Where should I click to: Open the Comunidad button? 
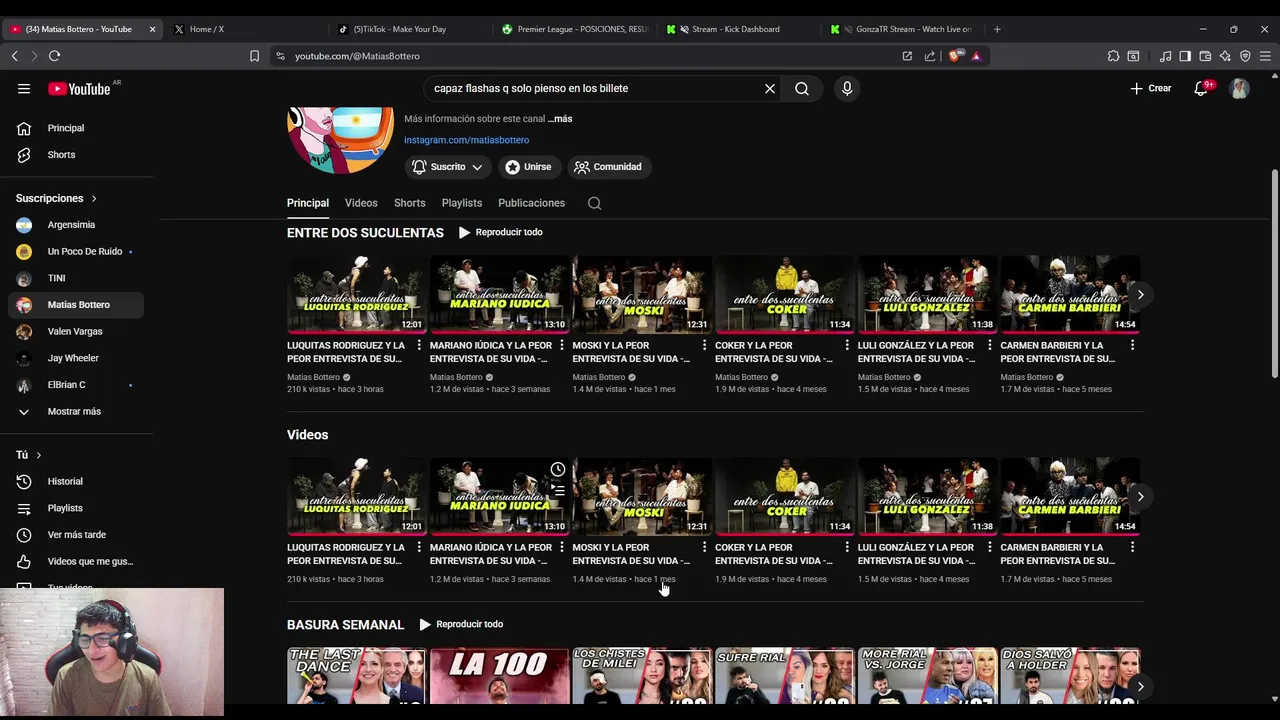click(x=608, y=167)
